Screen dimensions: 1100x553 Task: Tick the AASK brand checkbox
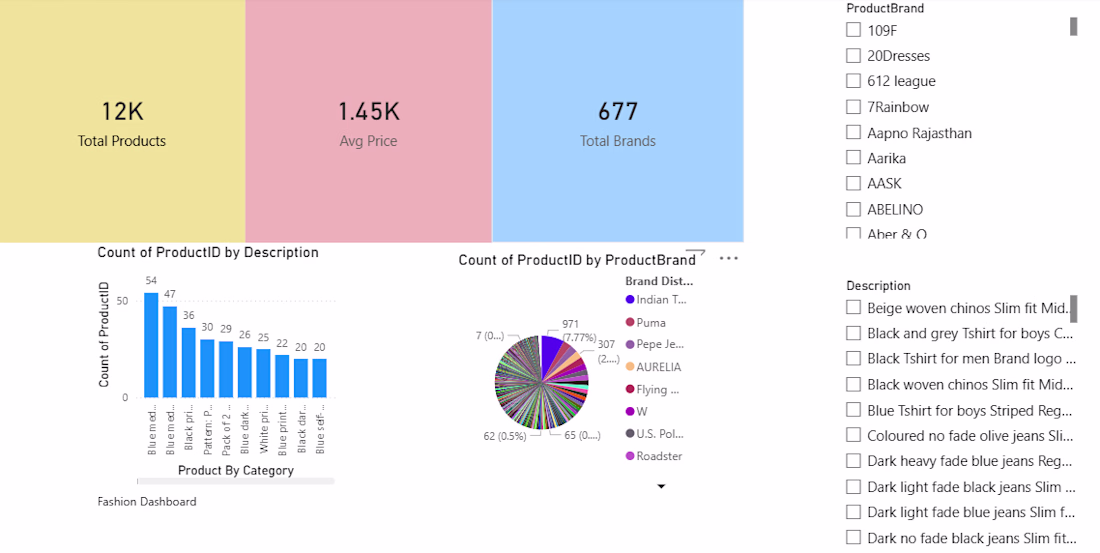pyautogui.click(x=853, y=183)
